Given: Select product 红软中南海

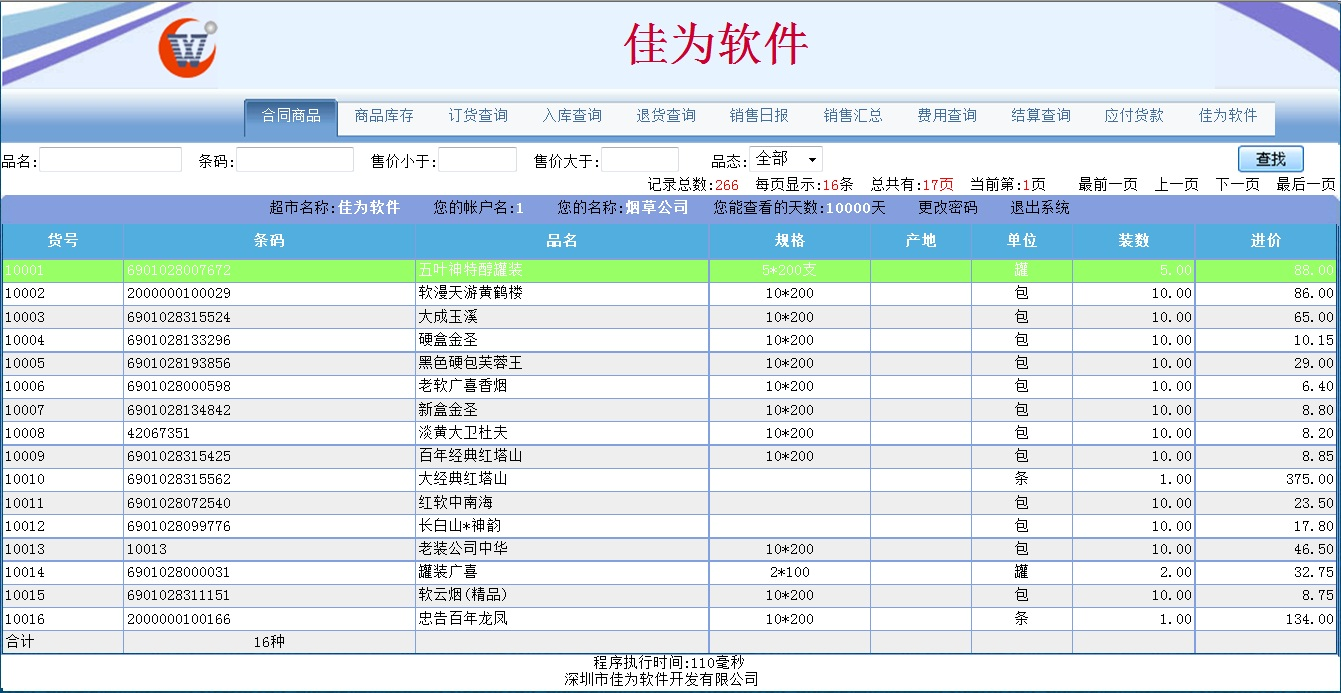Looking at the screenshot, I should 456,503.
